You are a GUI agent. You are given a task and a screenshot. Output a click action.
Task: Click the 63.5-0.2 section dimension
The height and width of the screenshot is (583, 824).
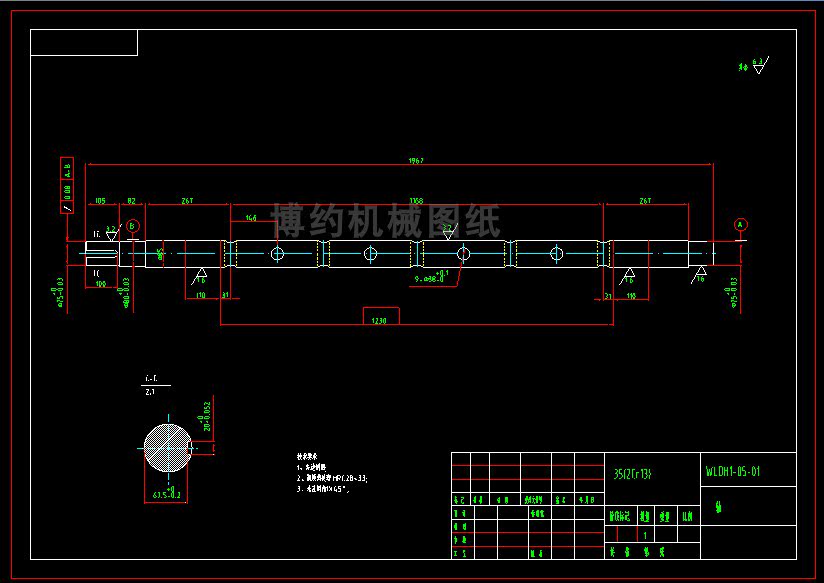point(166,493)
